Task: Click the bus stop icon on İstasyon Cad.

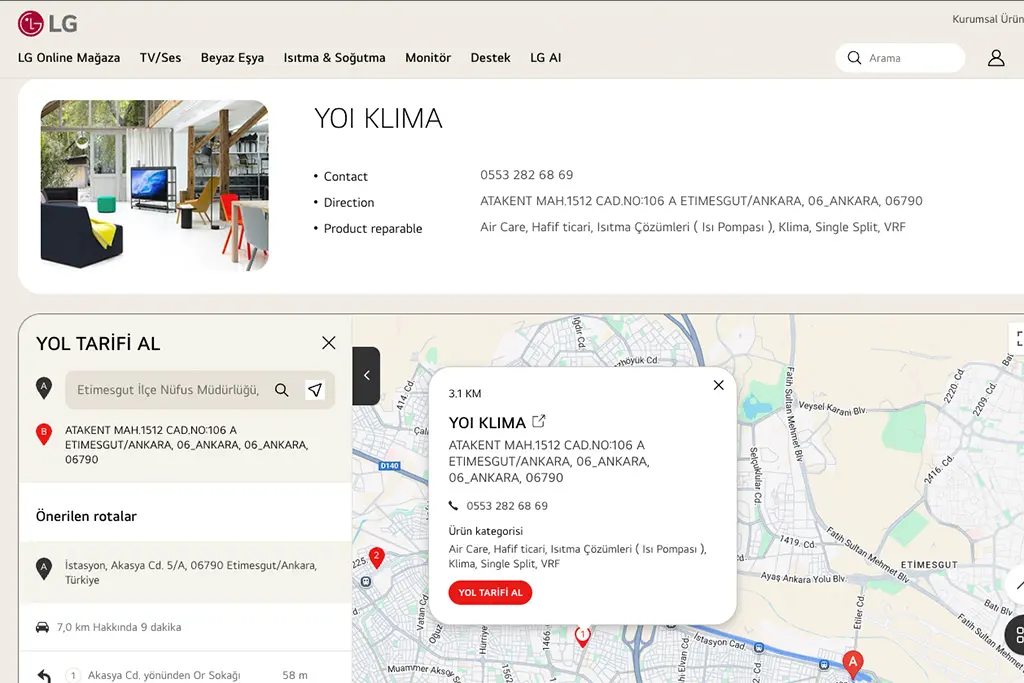Action: [759, 648]
